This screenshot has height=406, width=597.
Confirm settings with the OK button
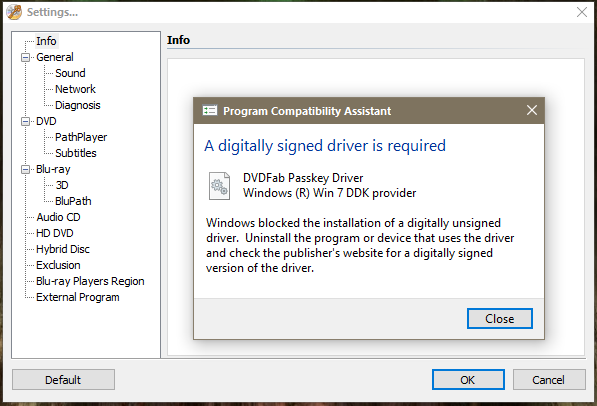pyautogui.click(x=468, y=380)
